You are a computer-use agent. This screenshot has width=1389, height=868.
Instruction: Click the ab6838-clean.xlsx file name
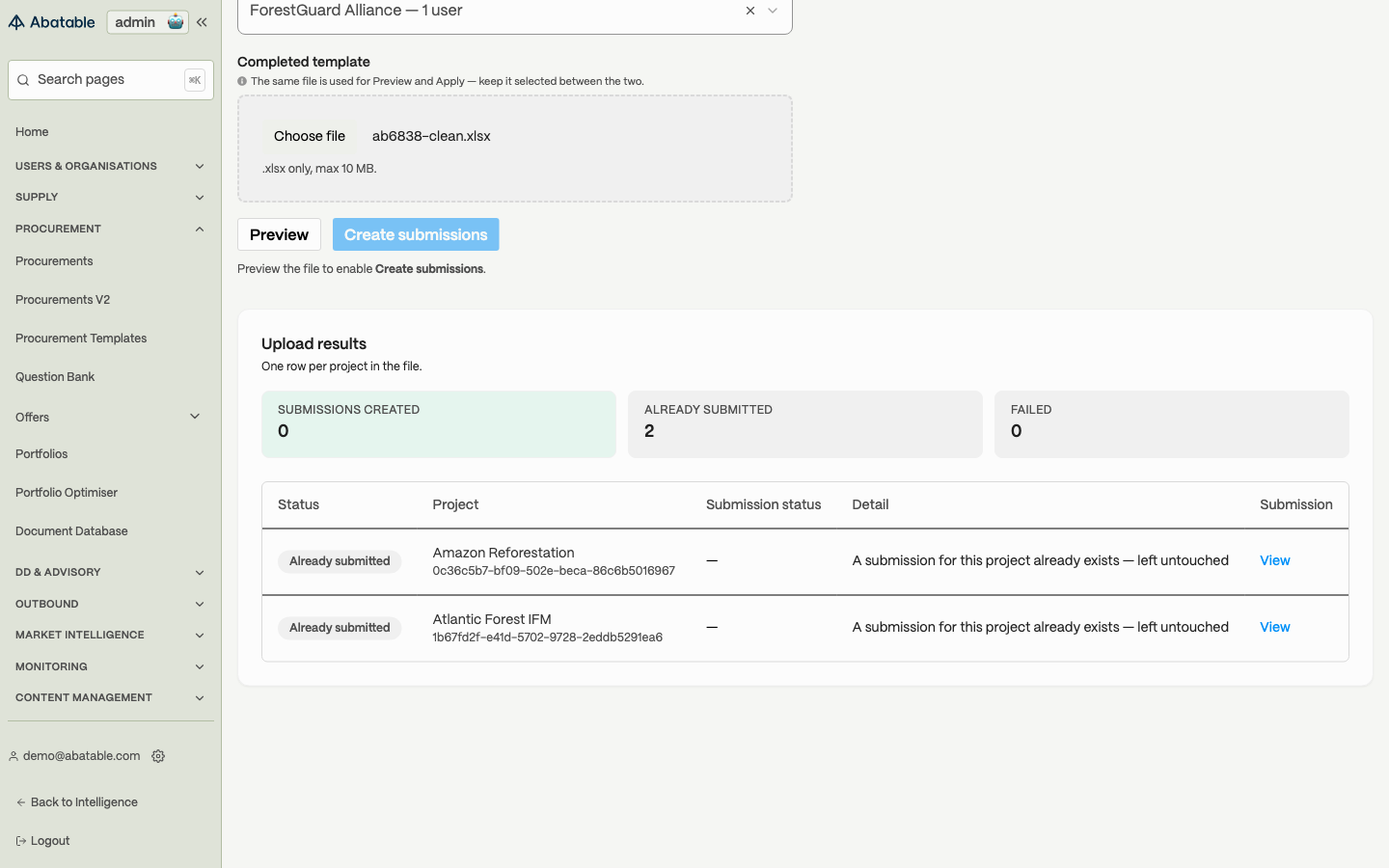[x=431, y=136]
